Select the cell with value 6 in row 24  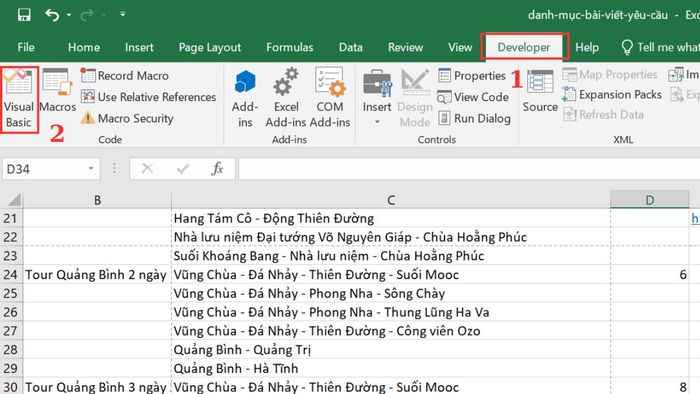[x=650, y=274]
